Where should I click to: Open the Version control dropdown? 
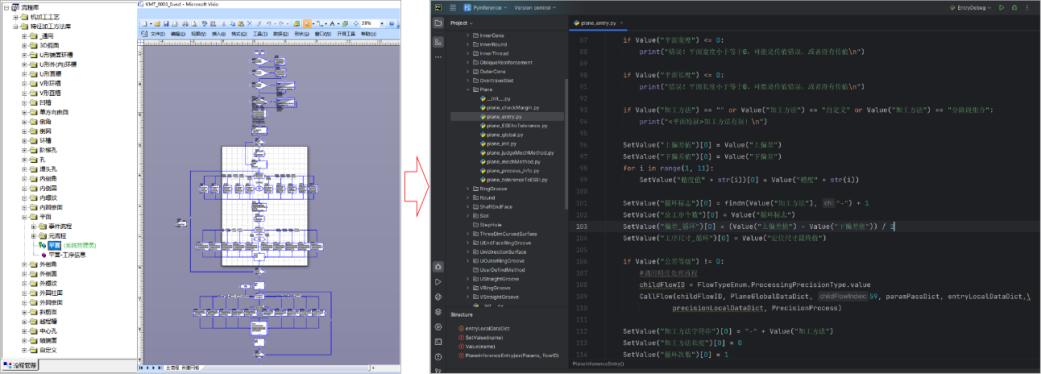535,7
